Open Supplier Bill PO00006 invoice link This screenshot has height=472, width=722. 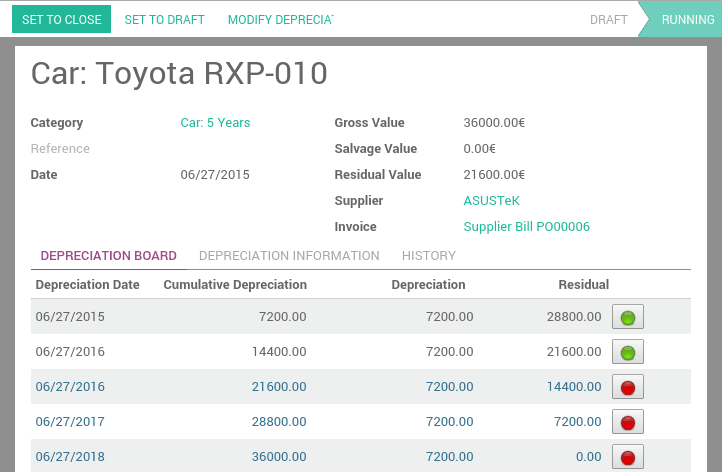(526, 227)
